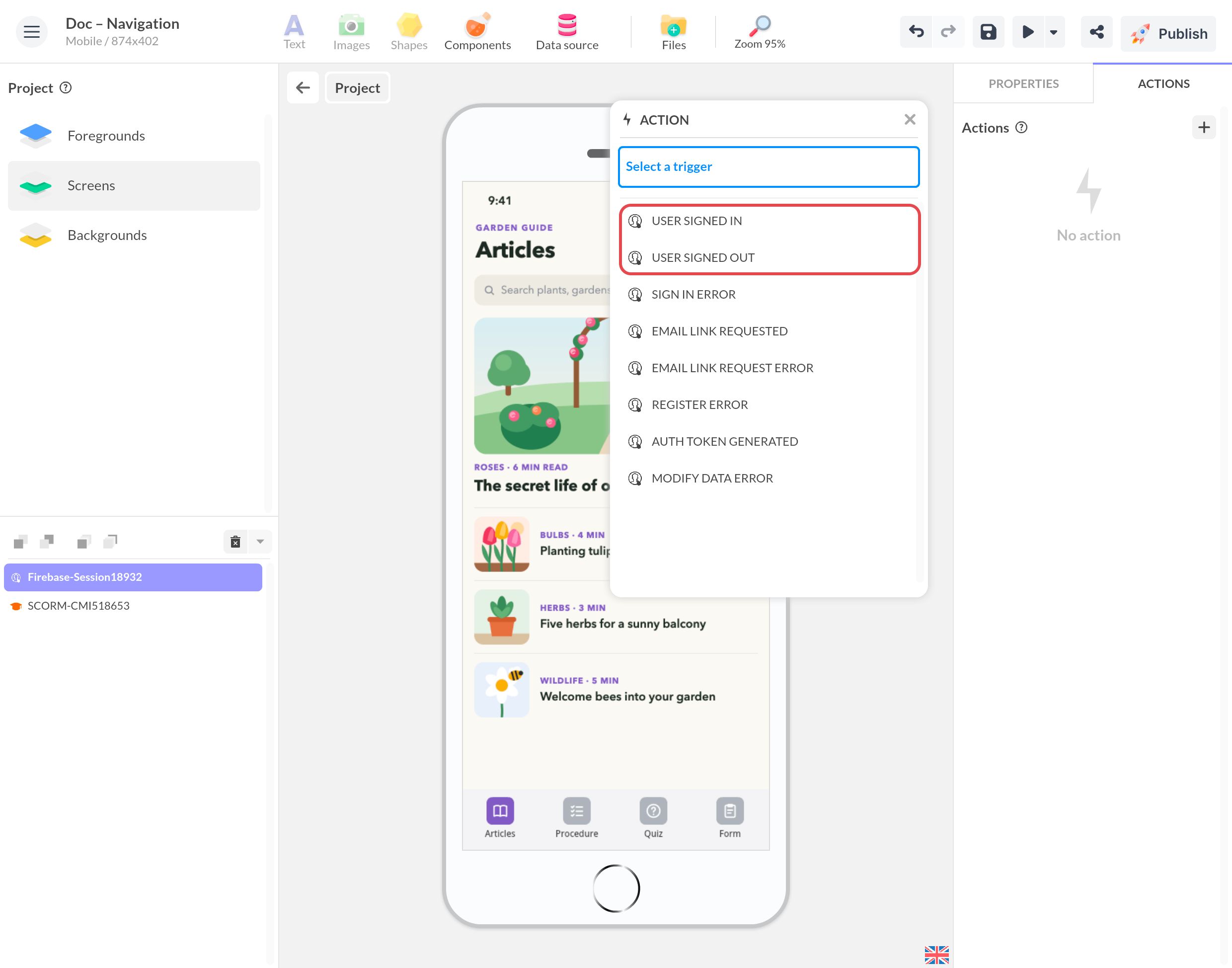Share the project
1232x968 pixels.
1096,32
